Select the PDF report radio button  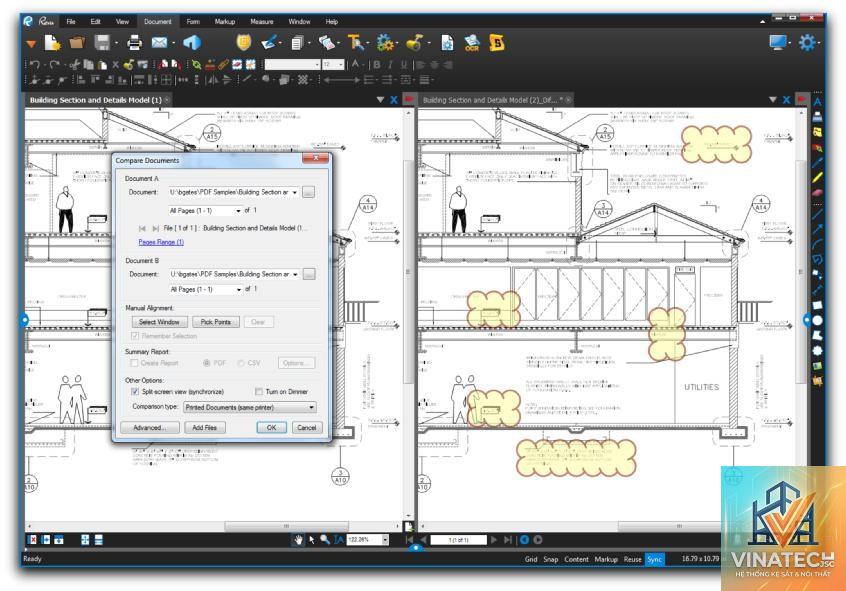pyautogui.click(x=206, y=363)
